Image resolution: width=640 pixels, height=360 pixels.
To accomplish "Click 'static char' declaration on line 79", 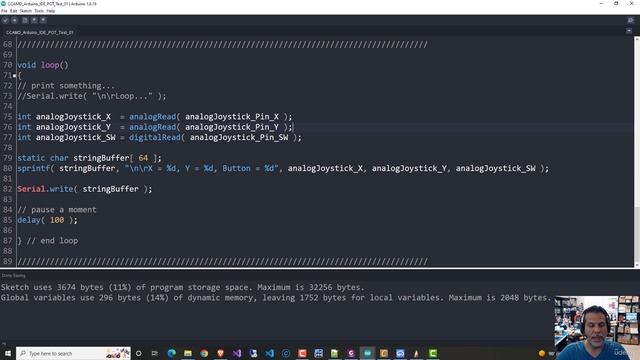I will click(43, 158).
